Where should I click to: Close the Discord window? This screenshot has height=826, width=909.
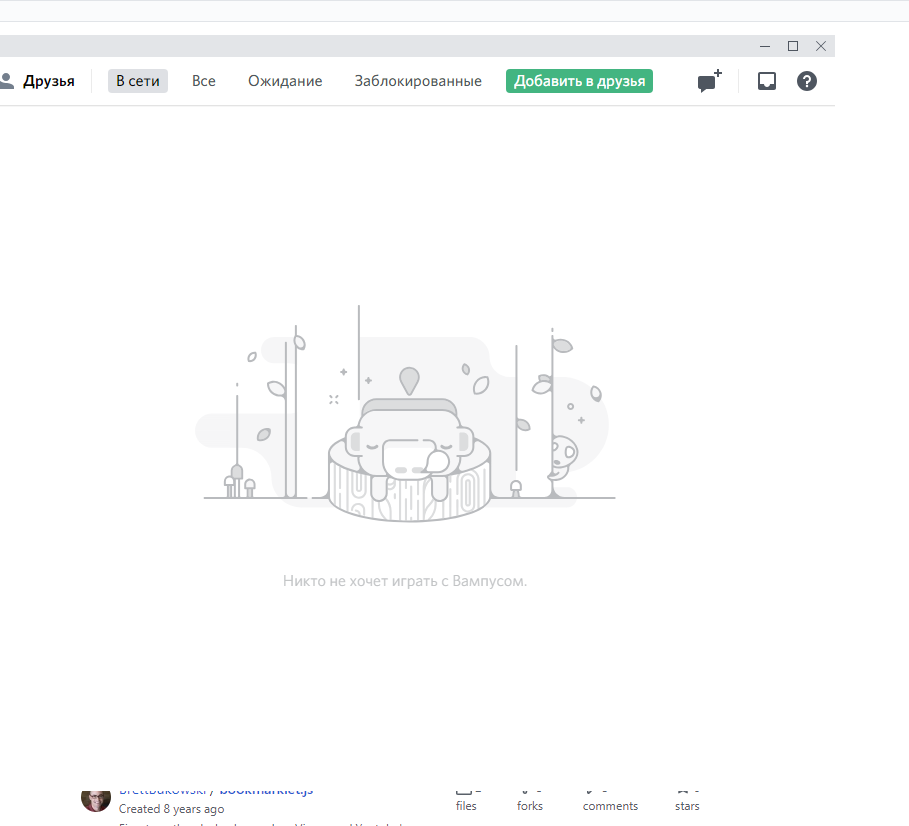tap(821, 46)
